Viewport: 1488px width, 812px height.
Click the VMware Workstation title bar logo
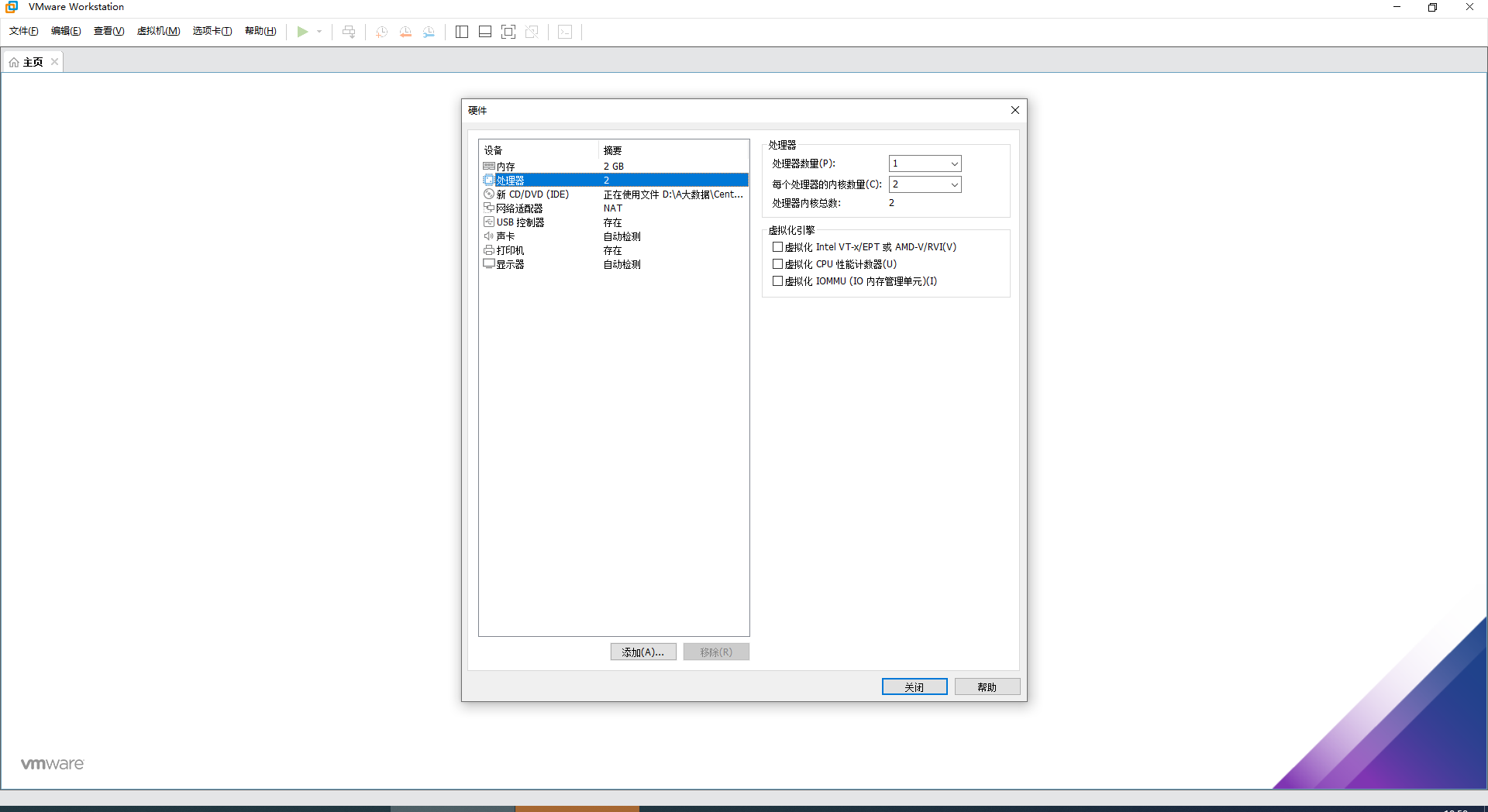[12, 7]
